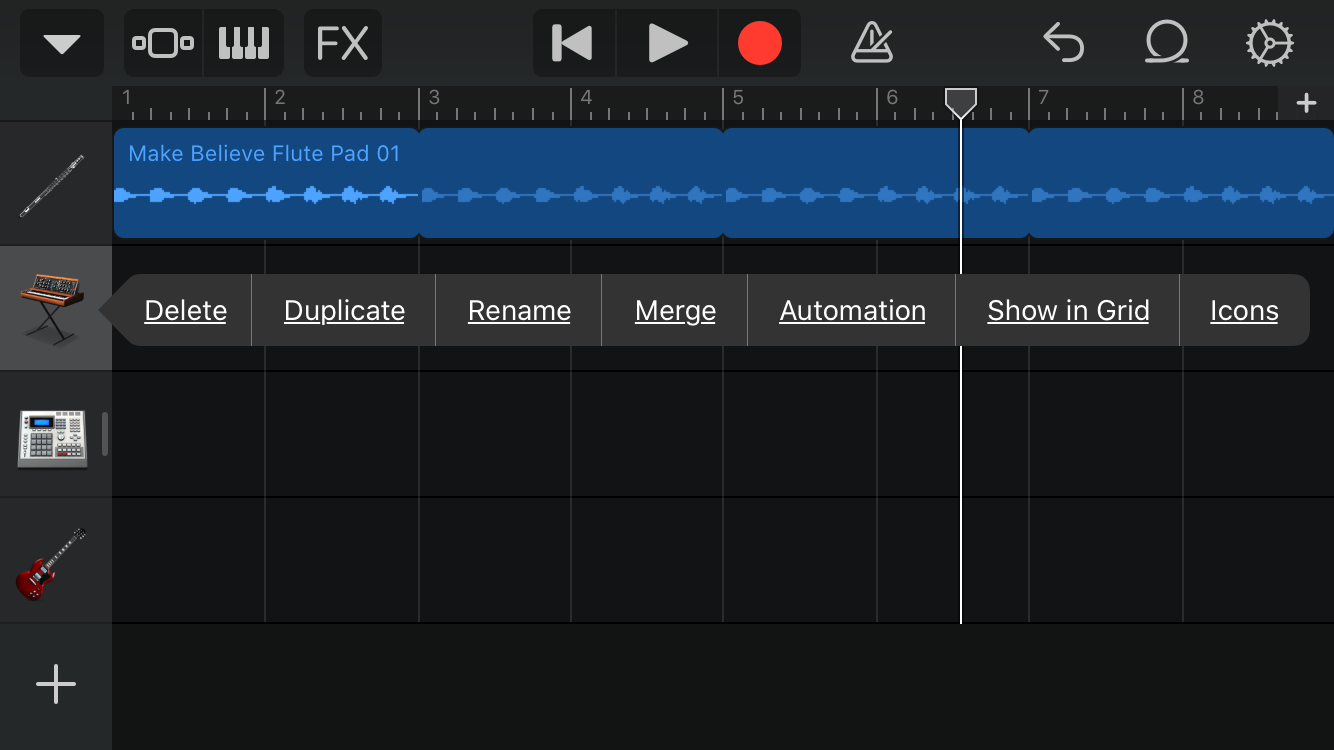Start recording with the red button
Image resolution: width=1334 pixels, height=750 pixels.
(759, 44)
